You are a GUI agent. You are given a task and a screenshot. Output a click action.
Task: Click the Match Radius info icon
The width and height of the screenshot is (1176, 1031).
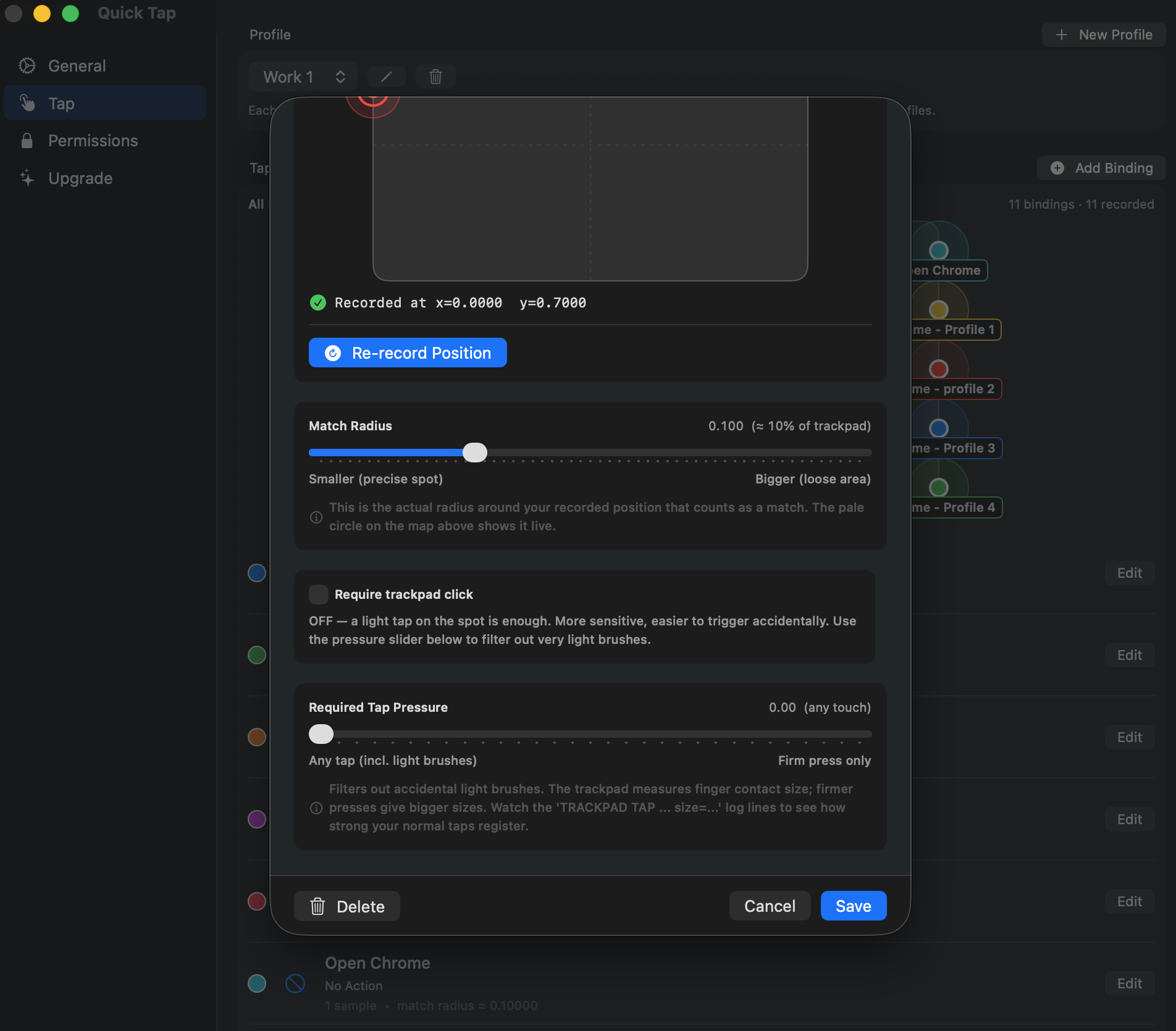(x=316, y=517)
